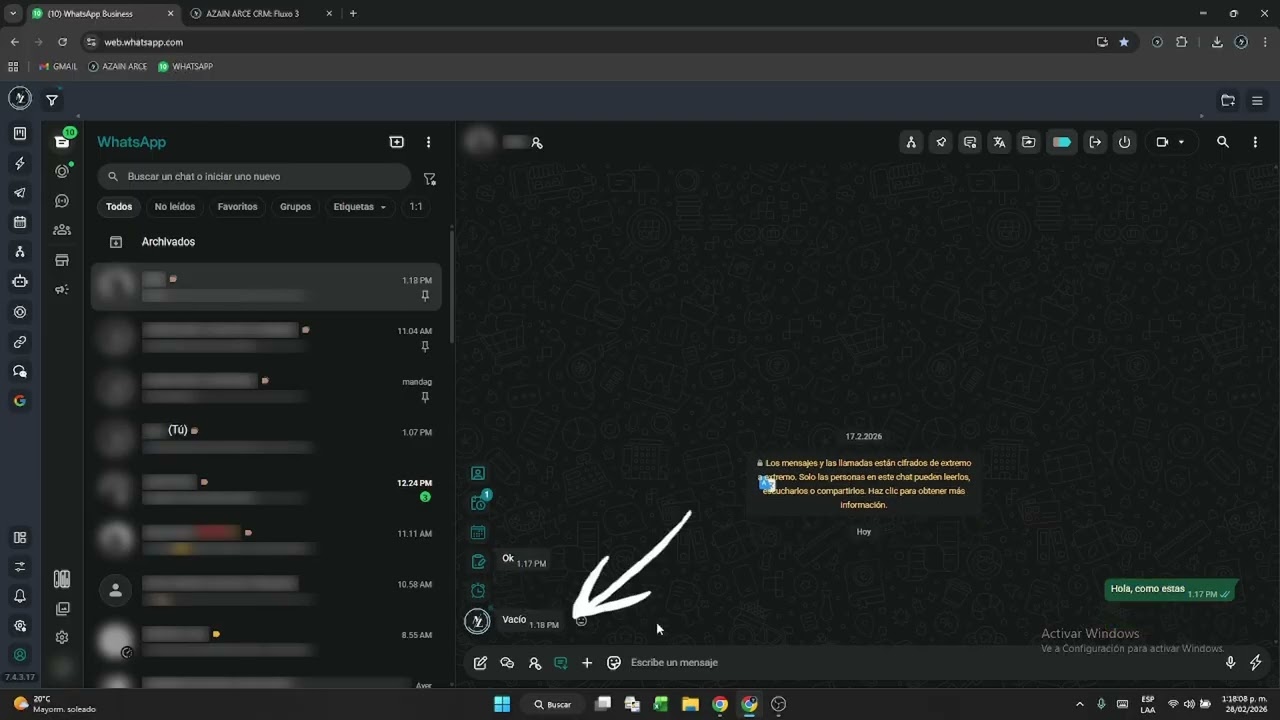1280x720 pixels.
Task: Select the Favoritos filter tab
Action: [237, 207]
